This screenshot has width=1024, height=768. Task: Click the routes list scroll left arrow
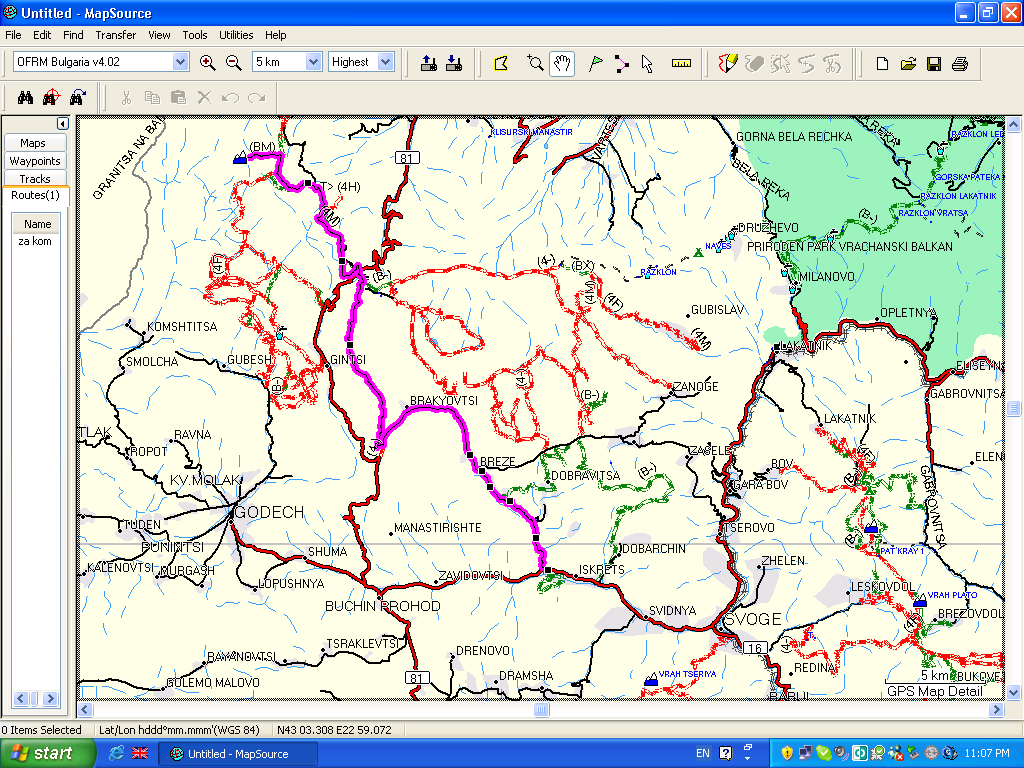tap(20, 699)
